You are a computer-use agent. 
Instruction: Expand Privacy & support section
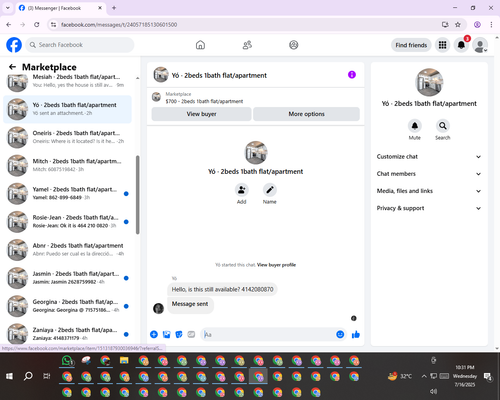[x=429, y=208]
